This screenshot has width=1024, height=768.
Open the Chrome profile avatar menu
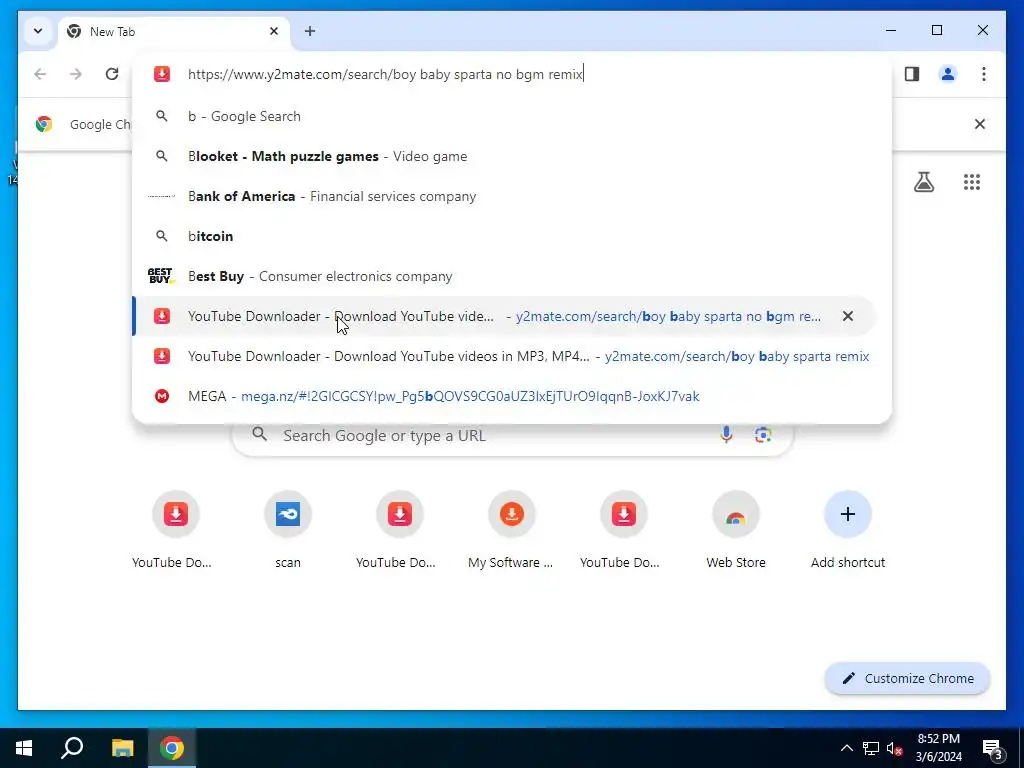pyautogui.click(x=948, y=74)
